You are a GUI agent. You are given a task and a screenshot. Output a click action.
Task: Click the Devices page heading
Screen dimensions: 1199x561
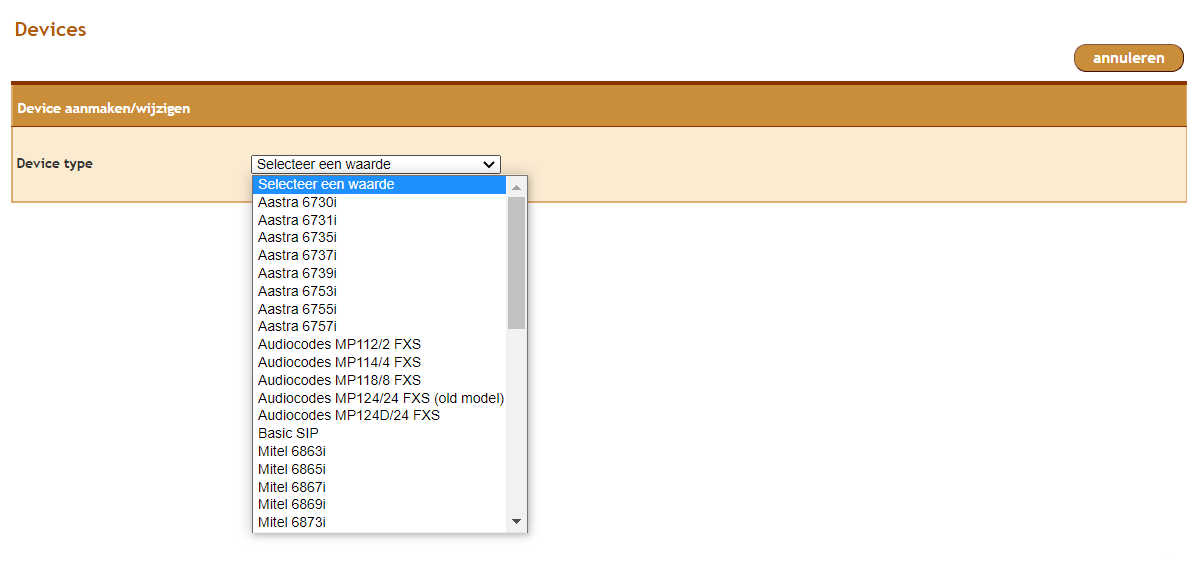pyautogui.click(x=50, y=30)
